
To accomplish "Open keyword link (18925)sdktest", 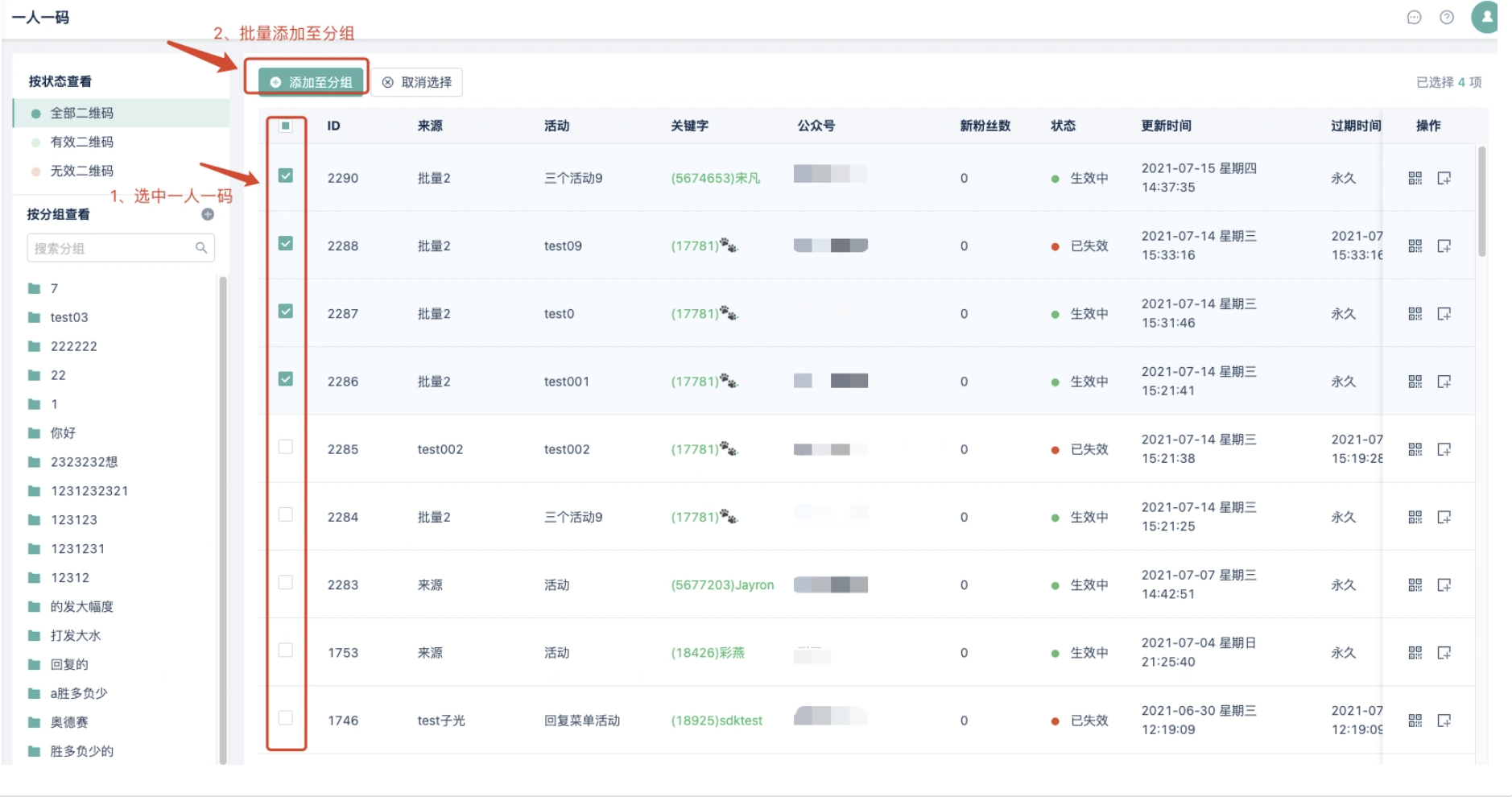I will (717, 721).
